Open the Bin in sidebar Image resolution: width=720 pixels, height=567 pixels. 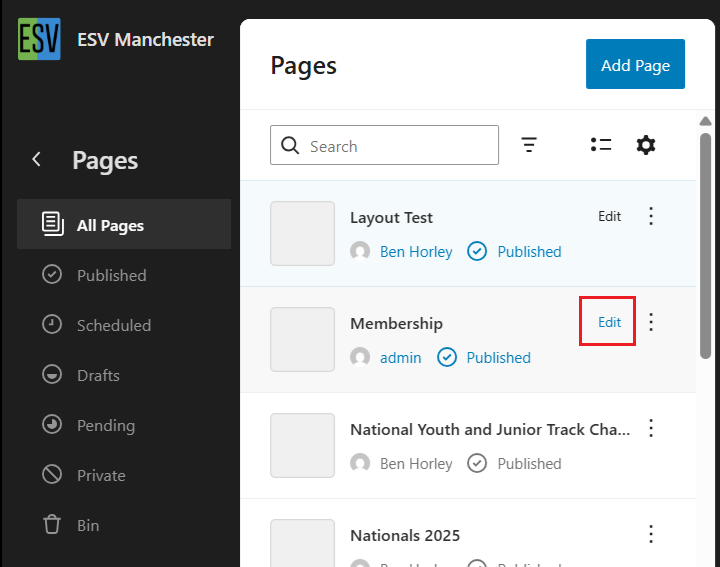tap(88, 525)
